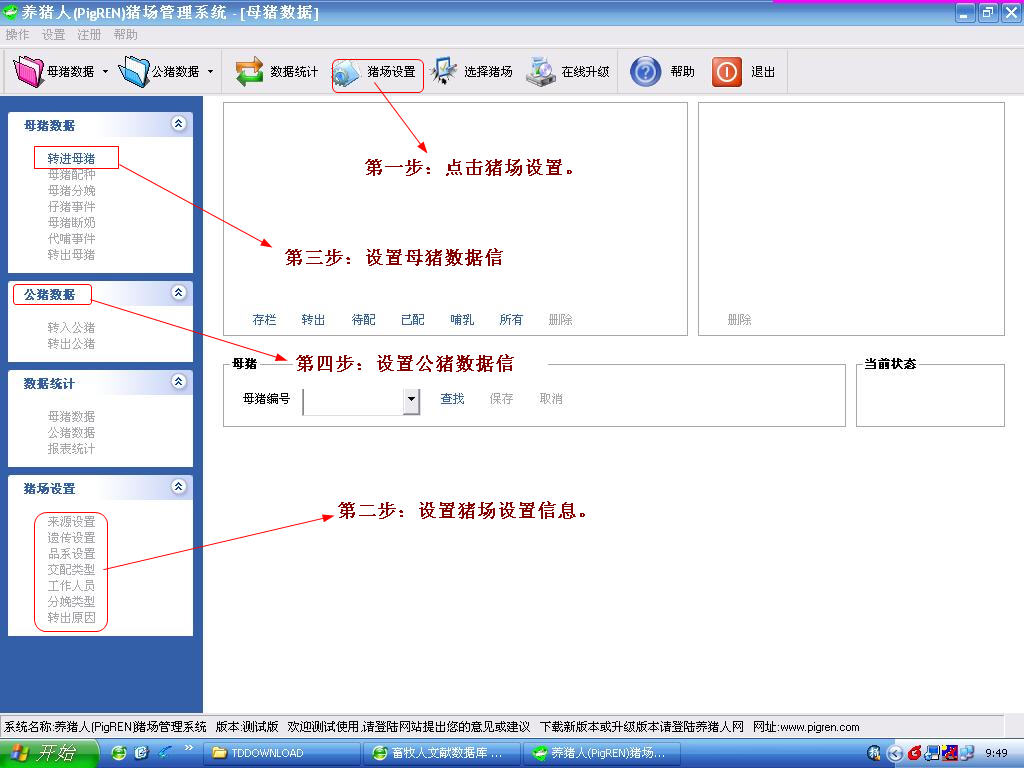The width and height of the screenshot is (1024, 768).
Task: Switch to the 待配 filter tab
Action: tap(363, 320)
